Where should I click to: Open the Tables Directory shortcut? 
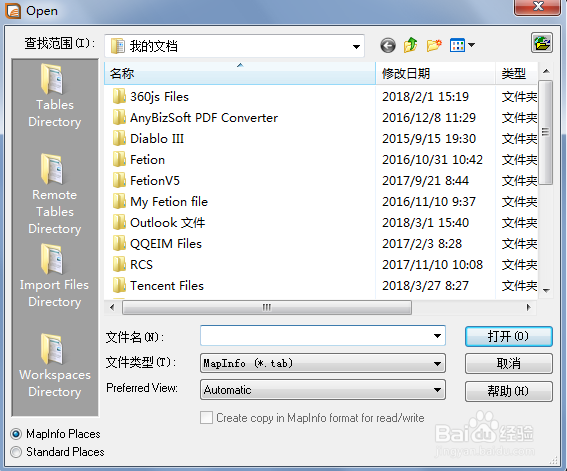55,95
